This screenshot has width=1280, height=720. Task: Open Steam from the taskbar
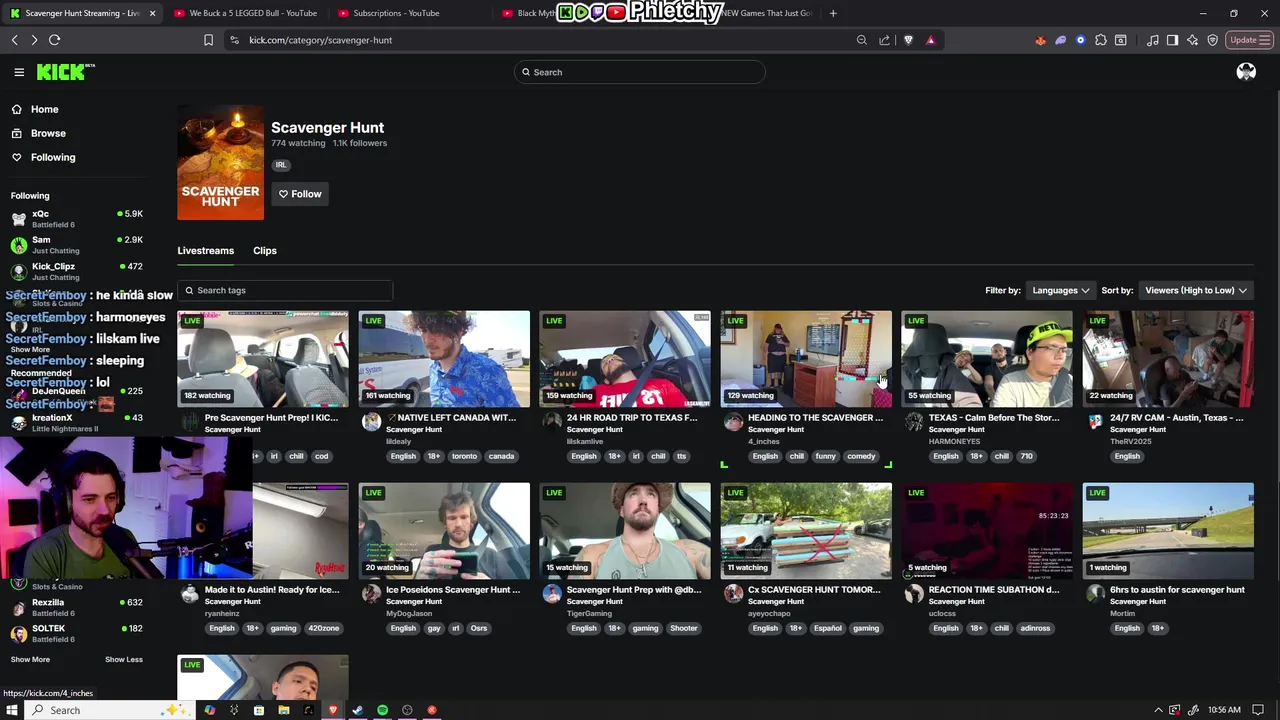click(357, 710)
